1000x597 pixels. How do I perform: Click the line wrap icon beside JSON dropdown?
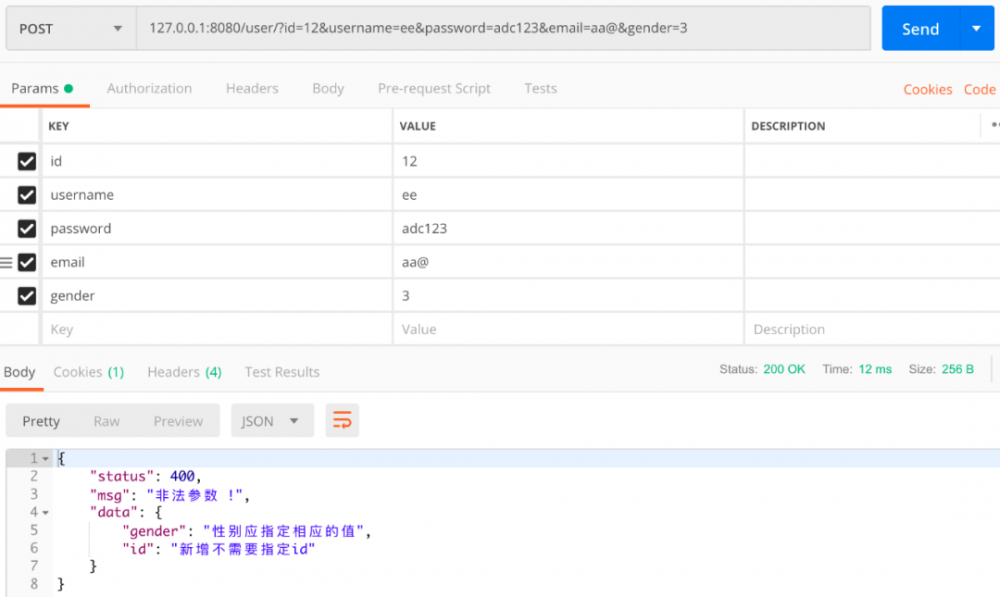[342, 421]
